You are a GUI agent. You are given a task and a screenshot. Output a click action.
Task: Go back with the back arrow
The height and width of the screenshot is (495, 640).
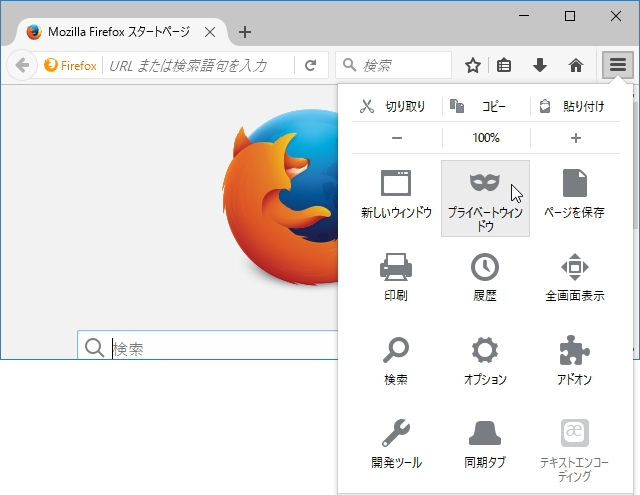(x=22, y=65)
